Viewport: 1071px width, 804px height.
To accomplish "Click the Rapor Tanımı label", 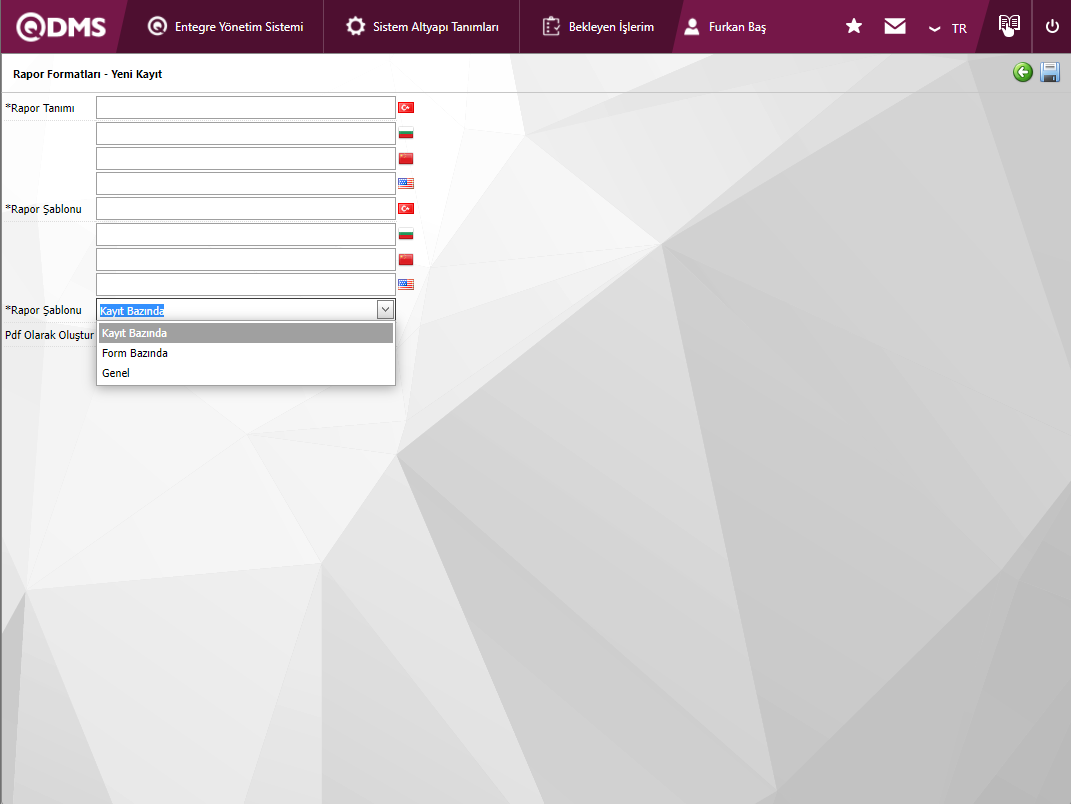I will (x=40, y=108).
